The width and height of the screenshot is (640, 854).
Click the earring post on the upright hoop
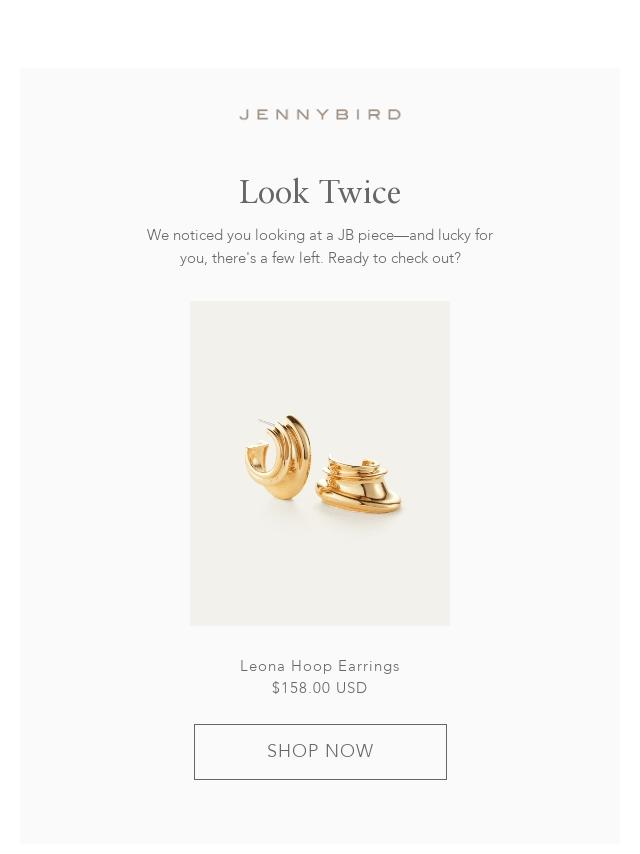(264, 423)
